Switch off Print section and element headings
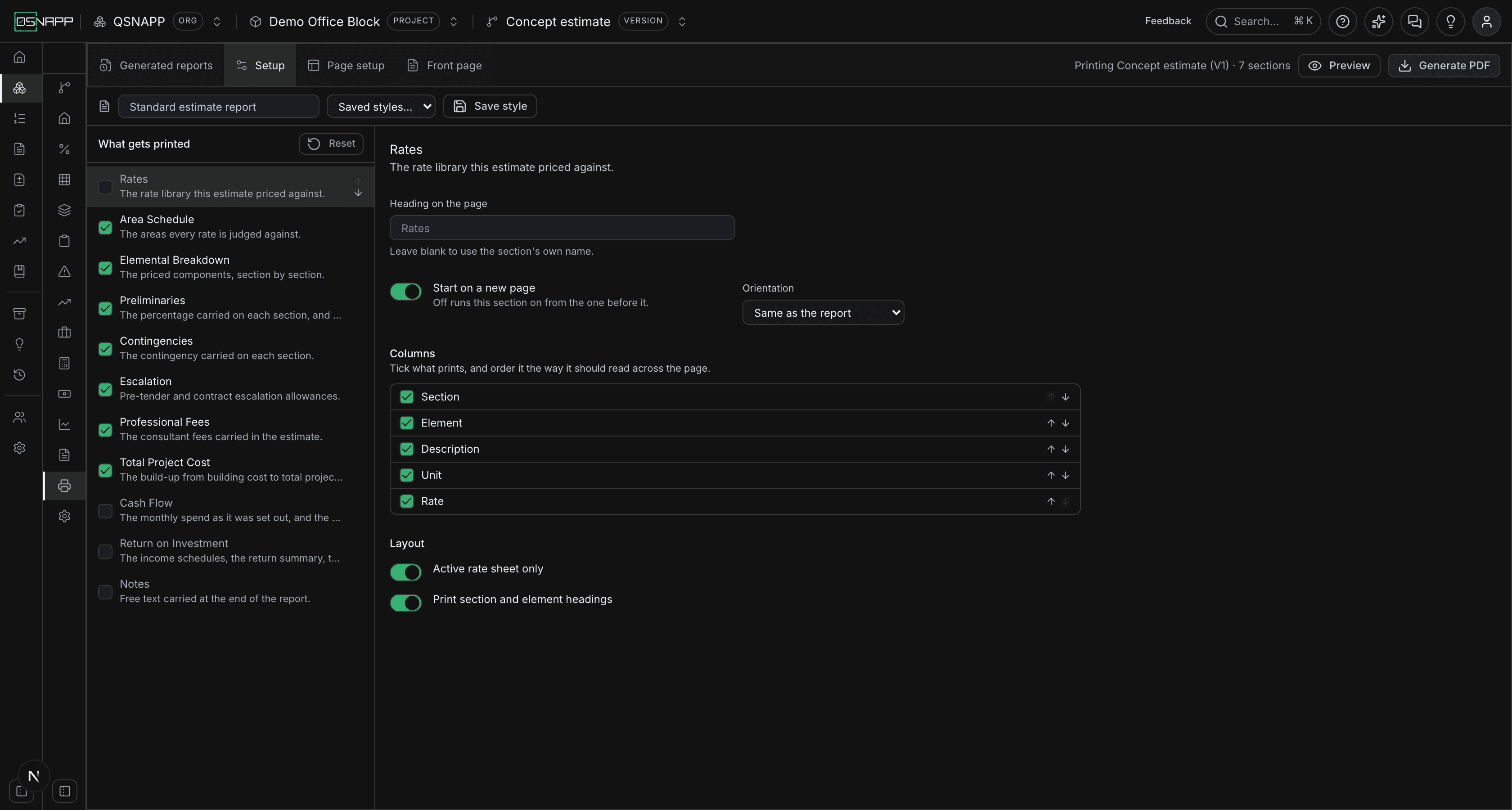Screen dimensions: 1512x810 [405, 603]
